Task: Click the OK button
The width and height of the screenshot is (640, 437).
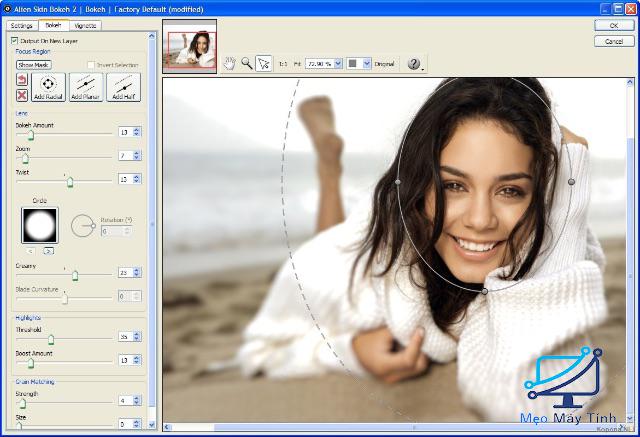Action: (611, 25)
